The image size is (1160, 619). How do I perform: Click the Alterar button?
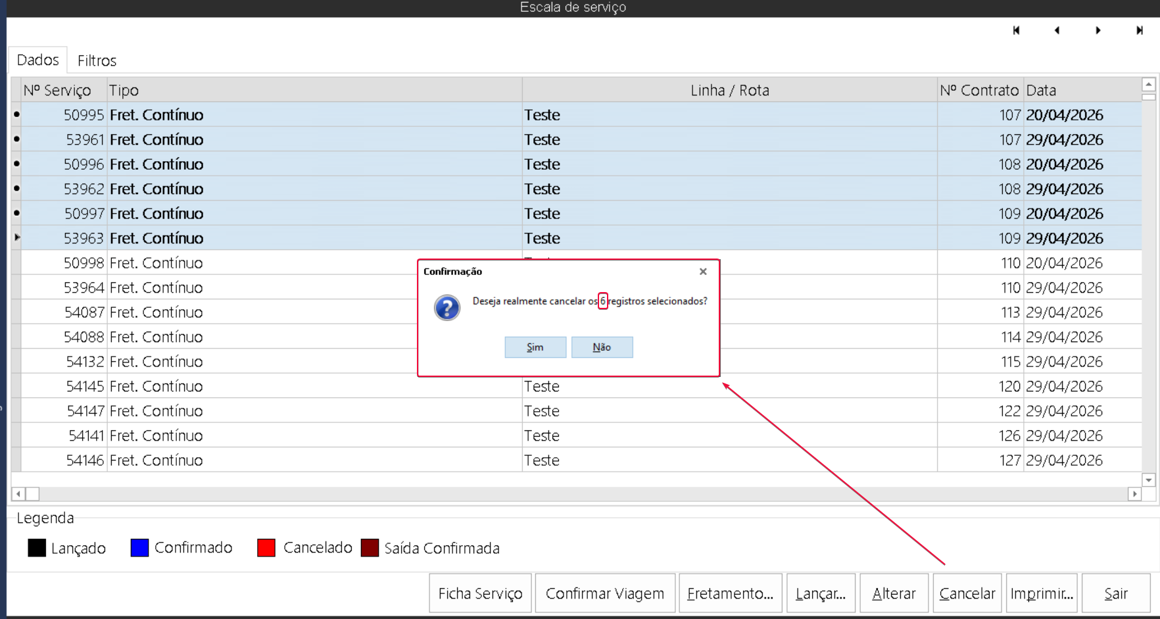pyautogui.click(x=894, y=593)
